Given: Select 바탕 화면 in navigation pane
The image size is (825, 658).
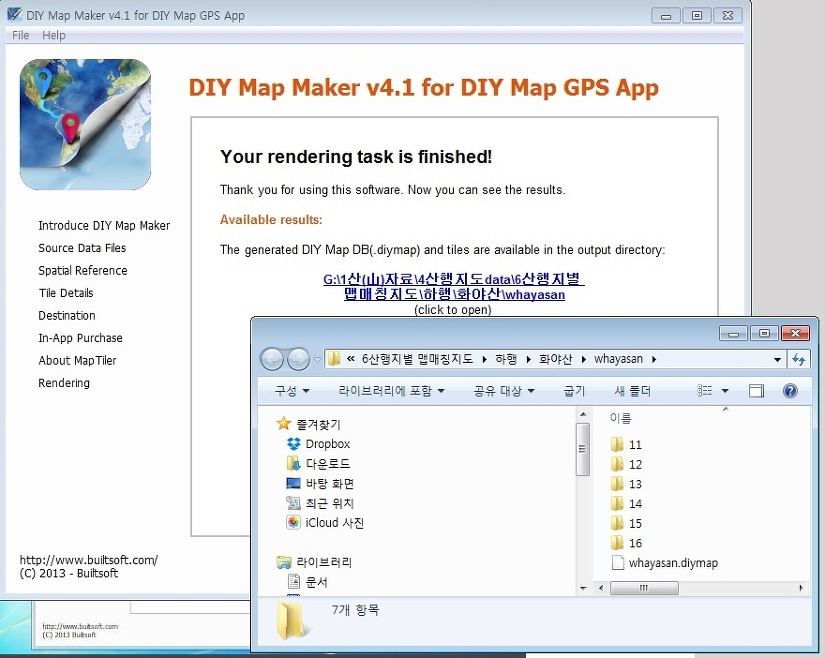Looking at the screenshot, I should coord(320,483).
